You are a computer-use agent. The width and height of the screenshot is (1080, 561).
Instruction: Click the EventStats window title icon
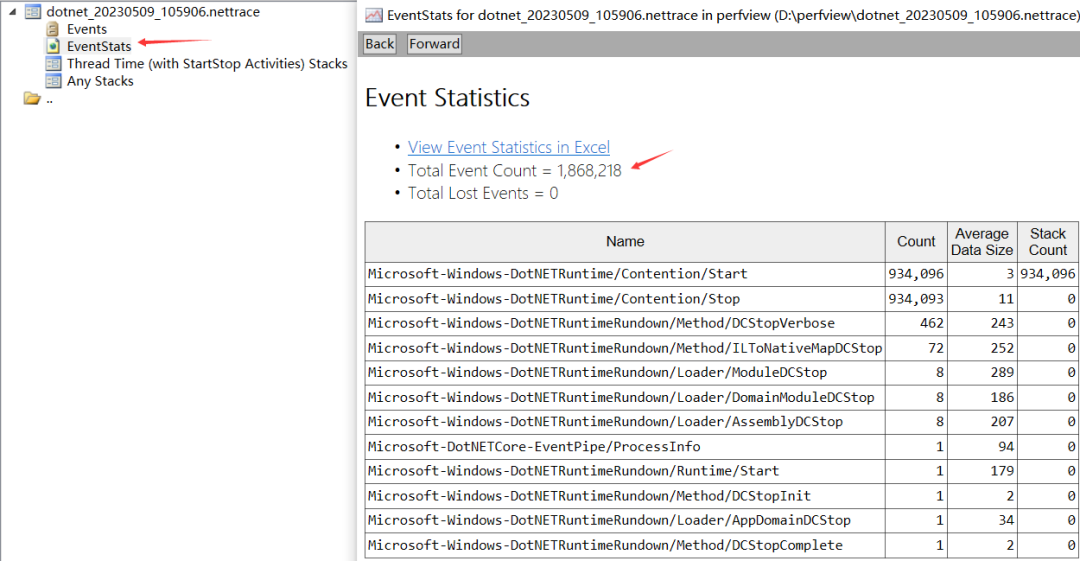point(373,15)
